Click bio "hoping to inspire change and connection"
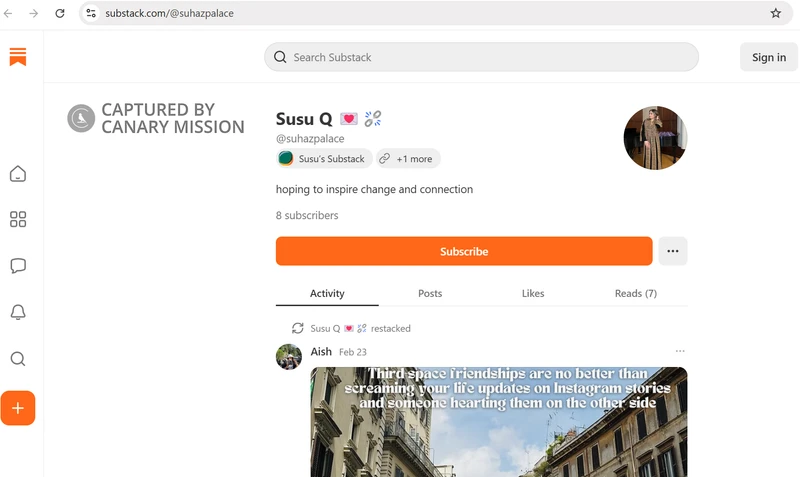 tap(374, 189)
